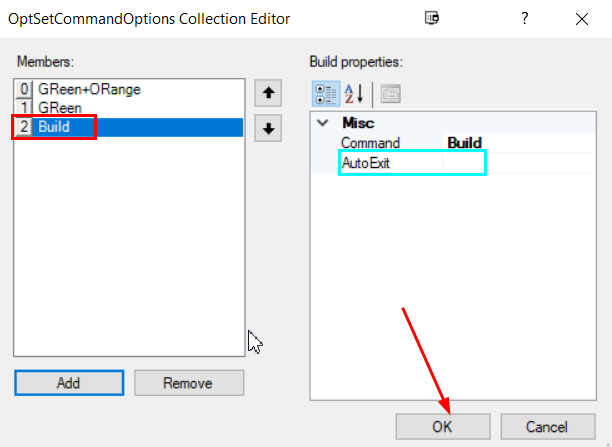
Task: Switch property grid to Categorized view
Action: point(326,94)
